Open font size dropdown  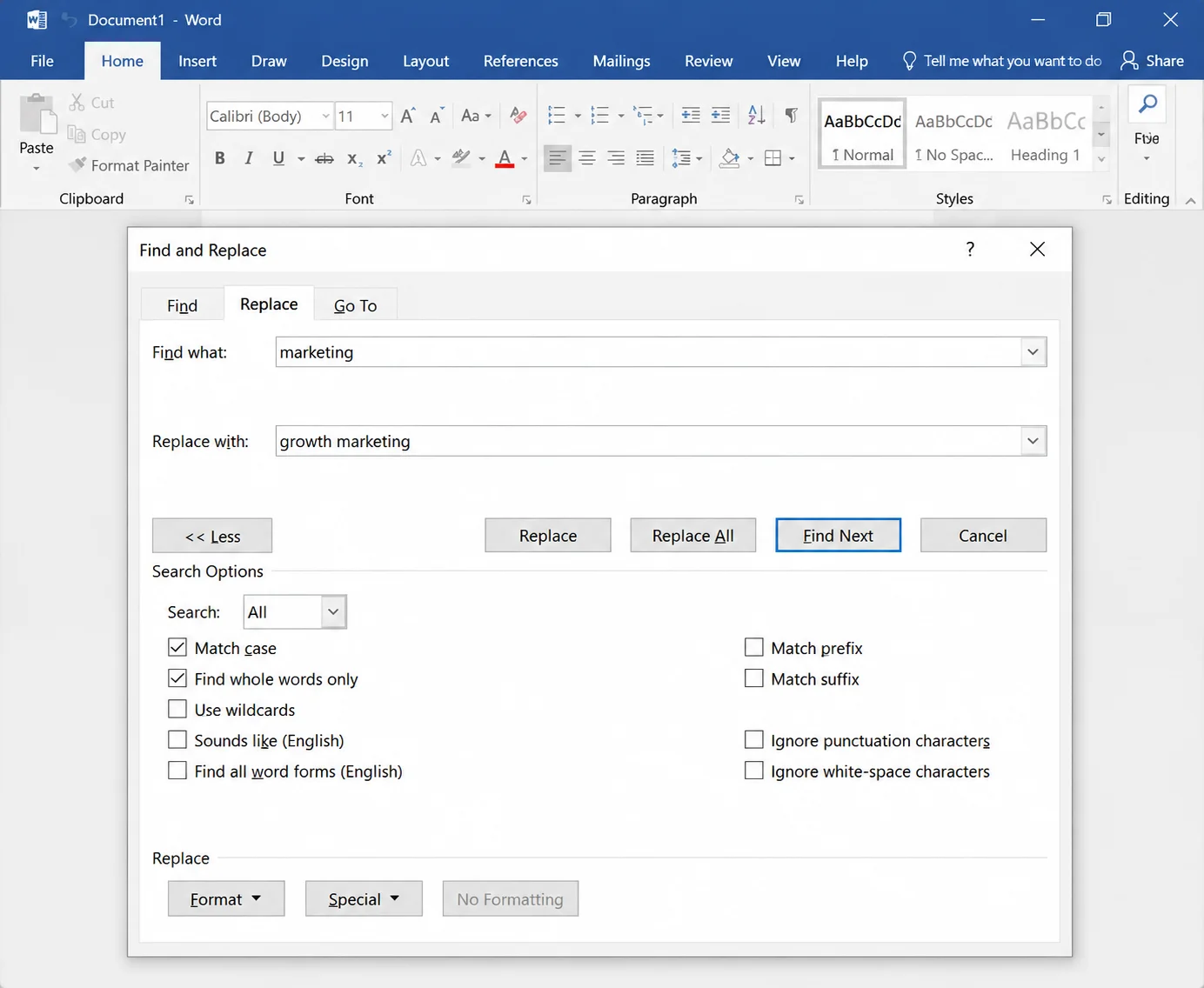385,116
